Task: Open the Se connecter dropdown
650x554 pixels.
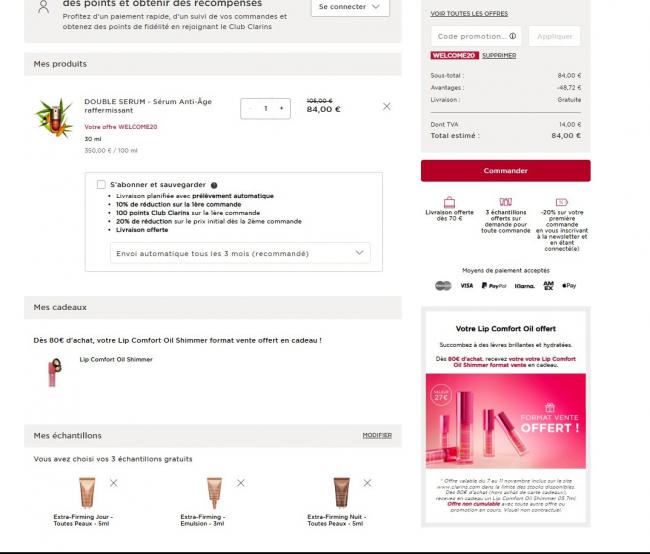Action: point(350,7)
